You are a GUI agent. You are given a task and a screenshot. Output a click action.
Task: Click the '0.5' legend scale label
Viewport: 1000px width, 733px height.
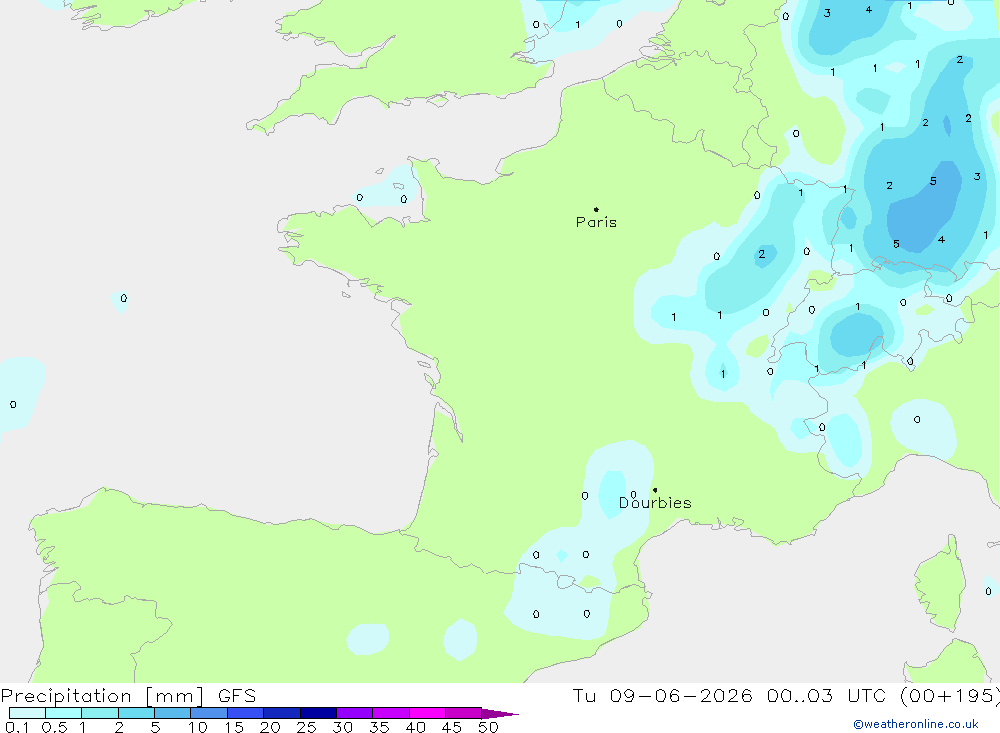(54, 727)
